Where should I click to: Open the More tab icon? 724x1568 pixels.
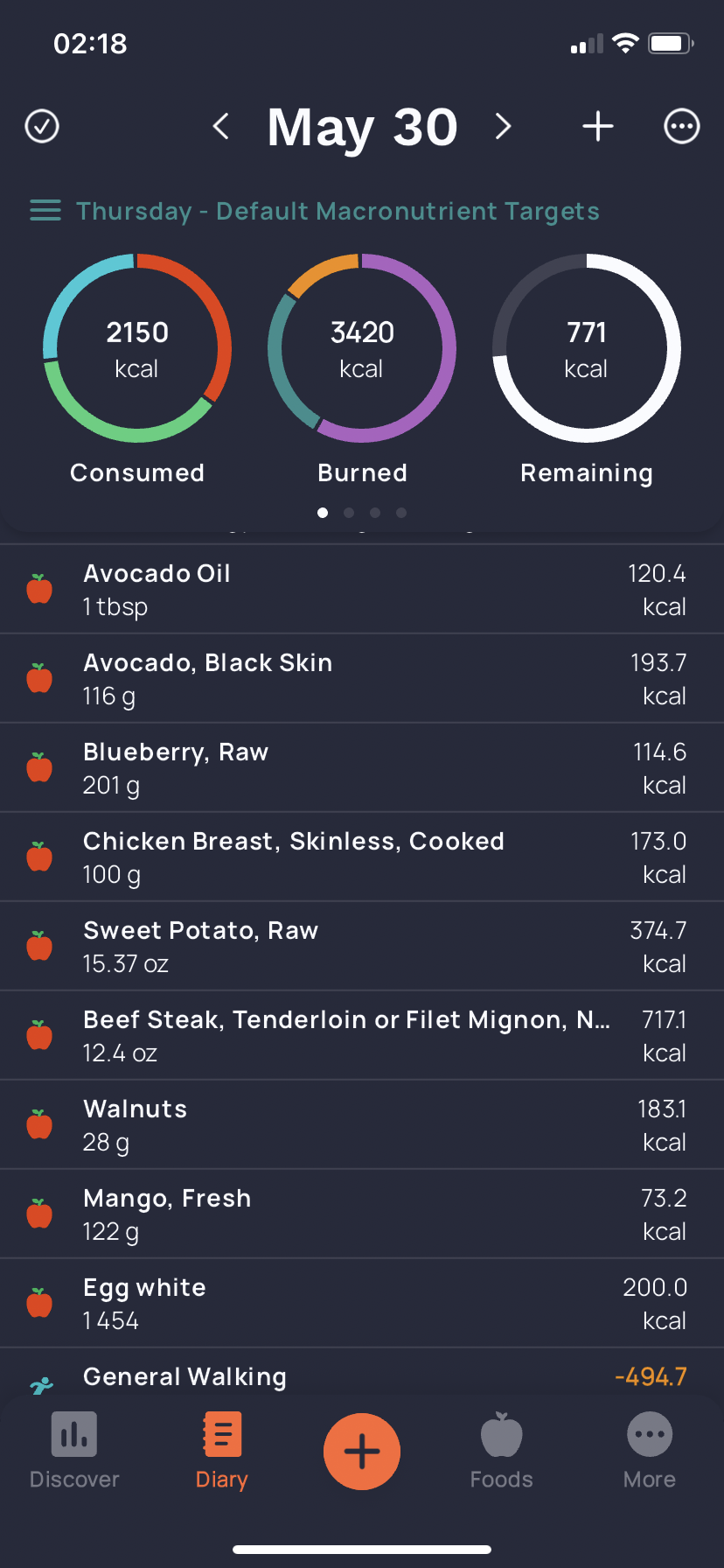coord(650,1435)
